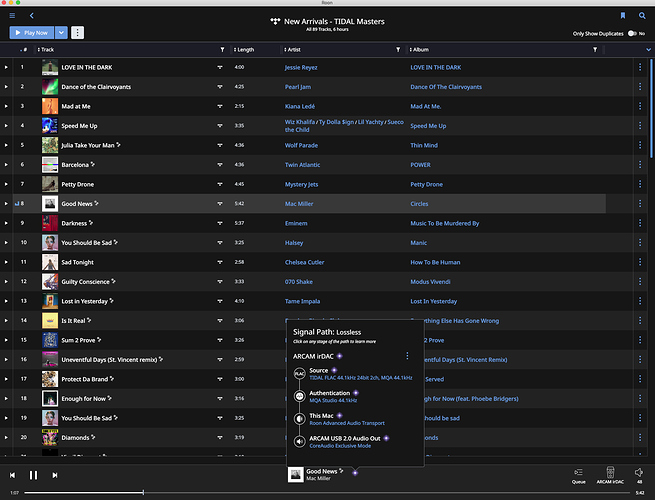Open artist Mac Miller in row 8
The image size is (655, 500).
pos(299,204)
